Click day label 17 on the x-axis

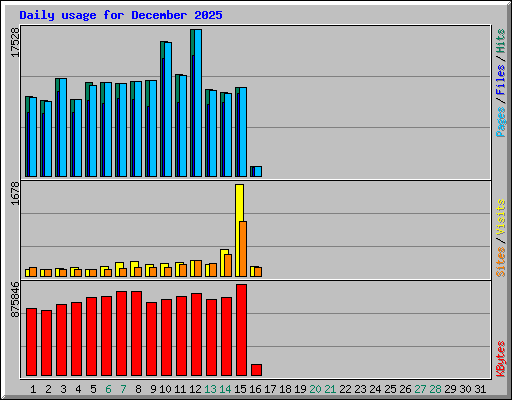(270, 389)
